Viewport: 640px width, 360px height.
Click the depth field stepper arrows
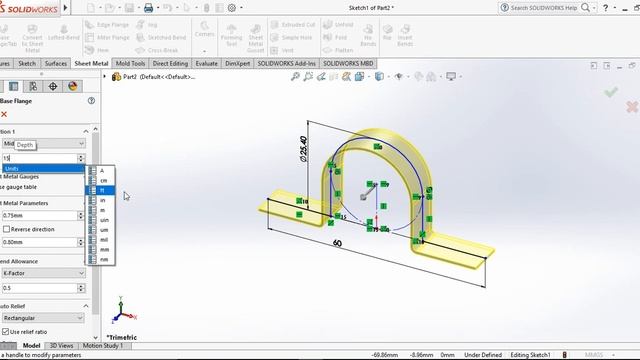[81, 158]
